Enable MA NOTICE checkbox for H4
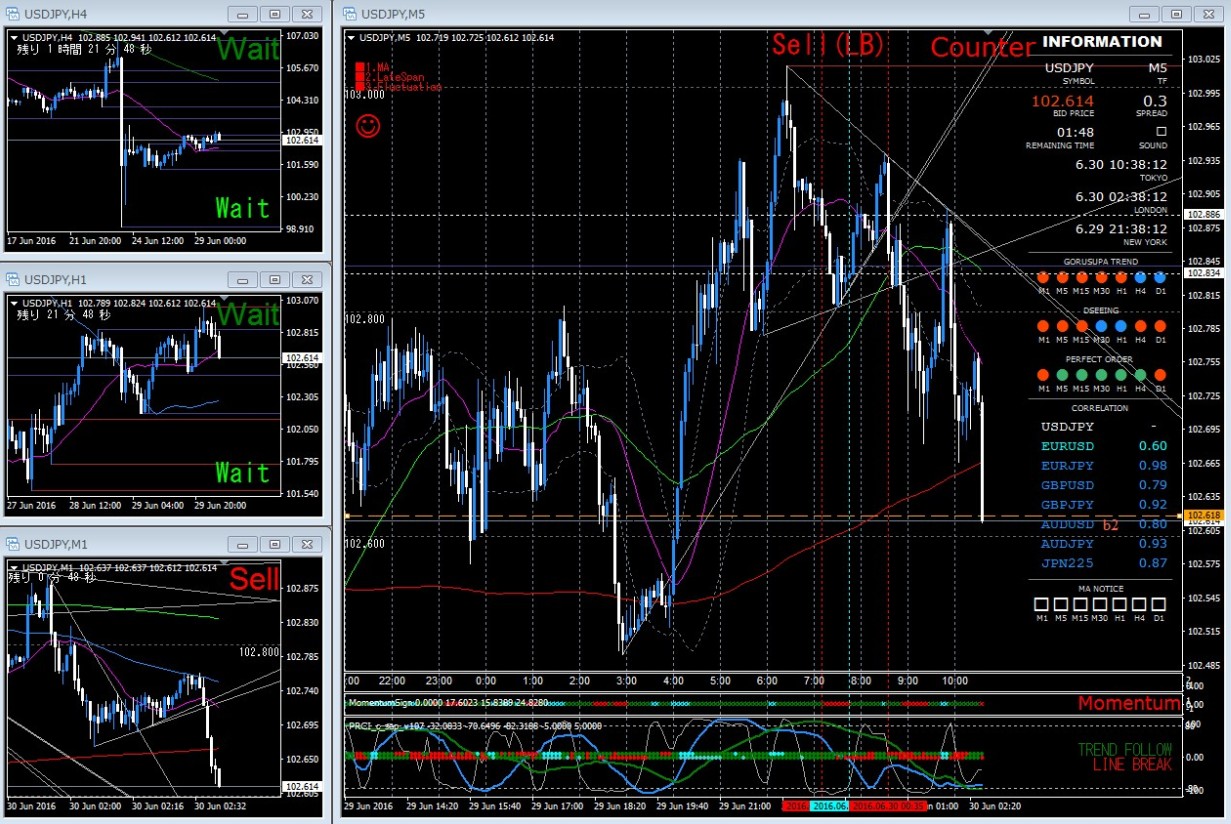This screenshot has height=824, width=1231. click(1140, 604)
